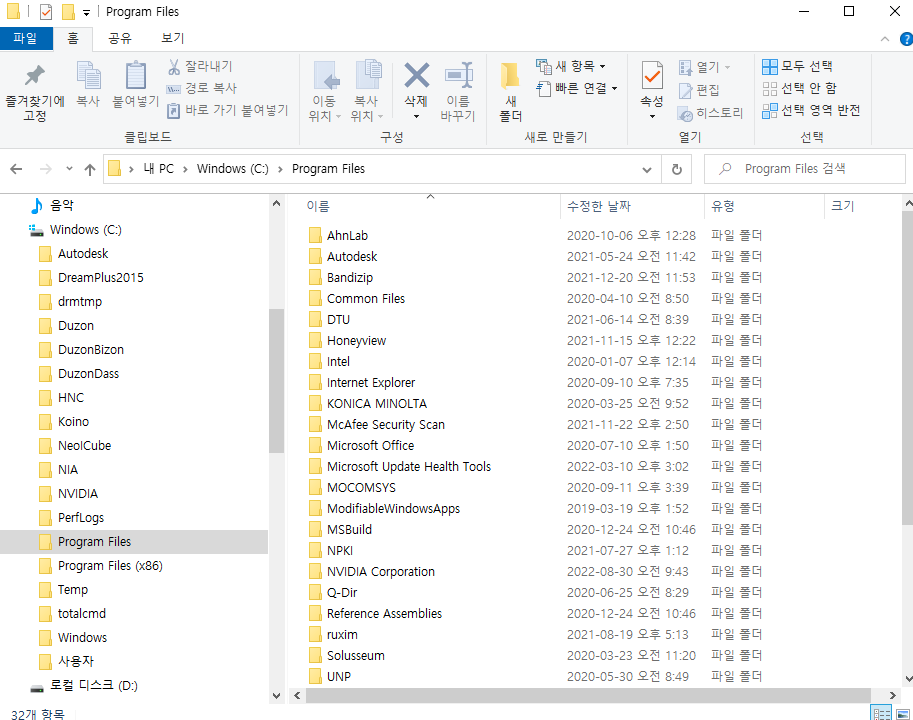The width and height of the screenshot is (913, 720).
Task: Click quick access Properties checkmark icon in title bar
Action: pos(46,12)
